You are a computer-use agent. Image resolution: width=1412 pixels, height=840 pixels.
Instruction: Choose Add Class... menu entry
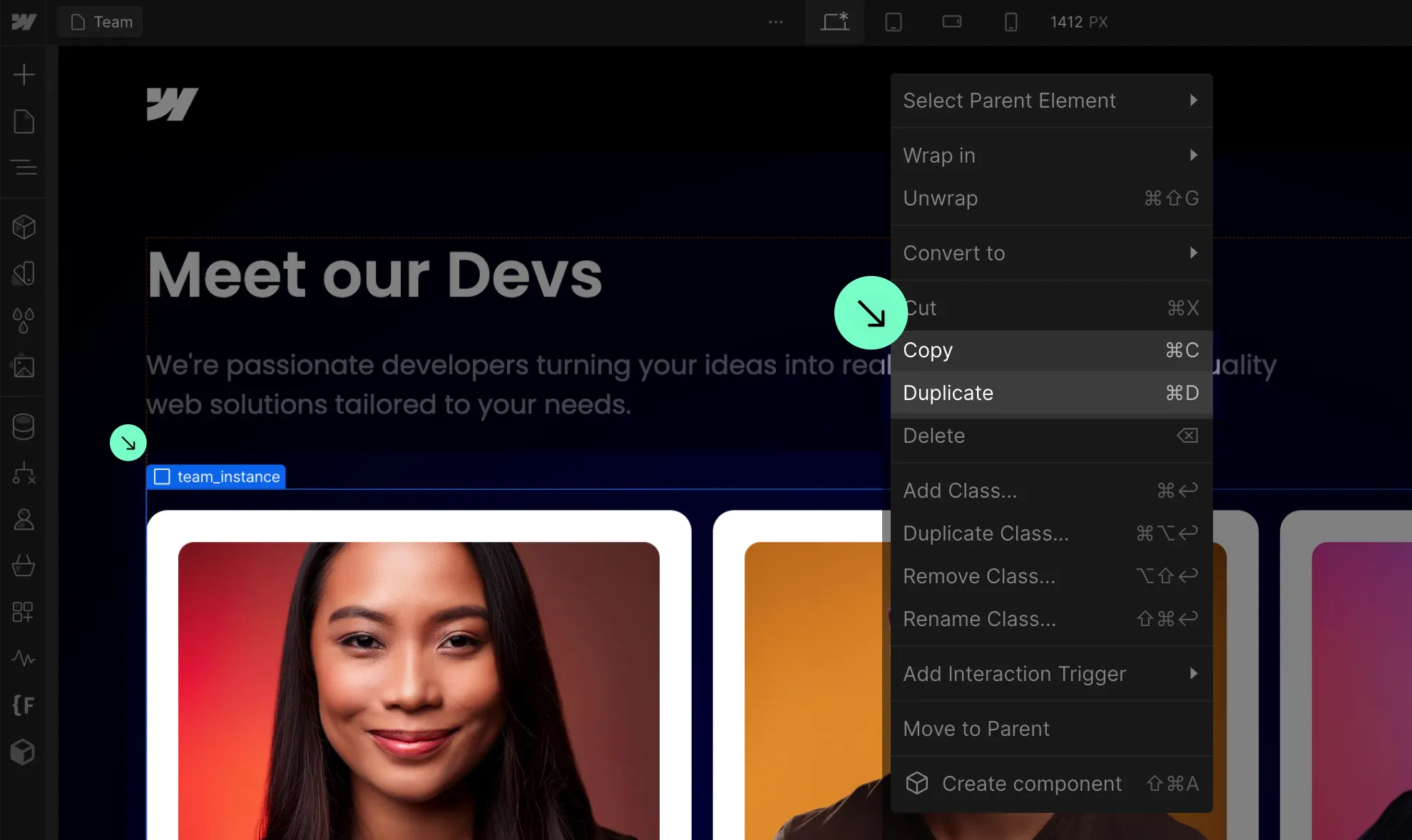pyautogui.click(x=1051, y=491)
